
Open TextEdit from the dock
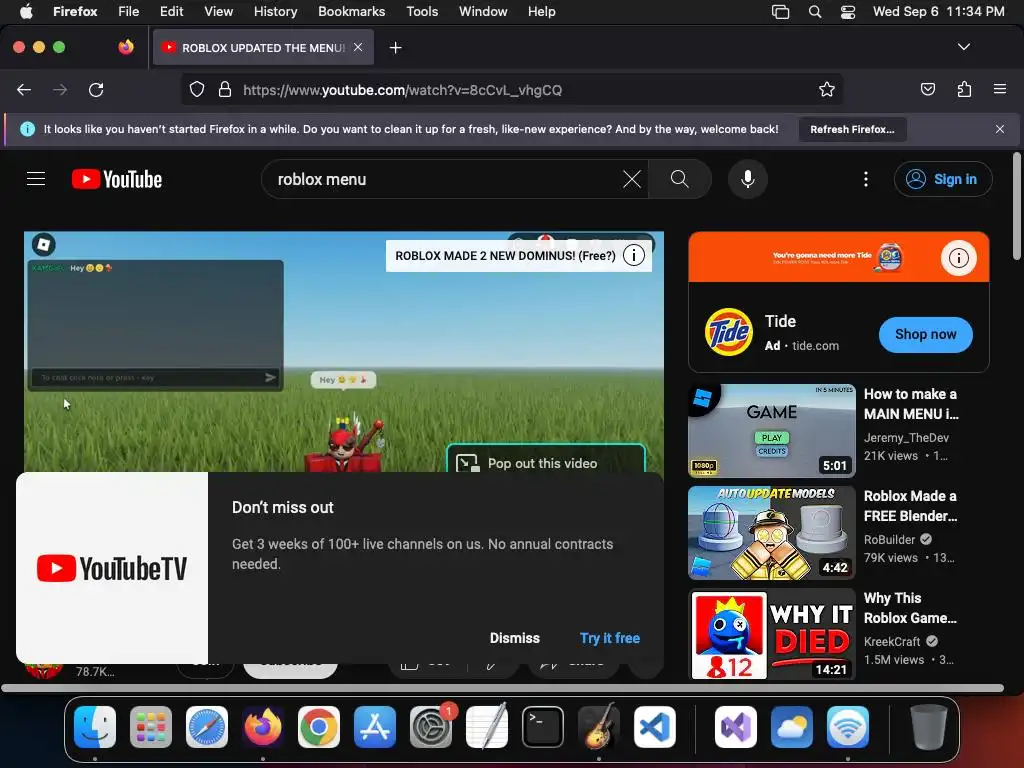487,727
